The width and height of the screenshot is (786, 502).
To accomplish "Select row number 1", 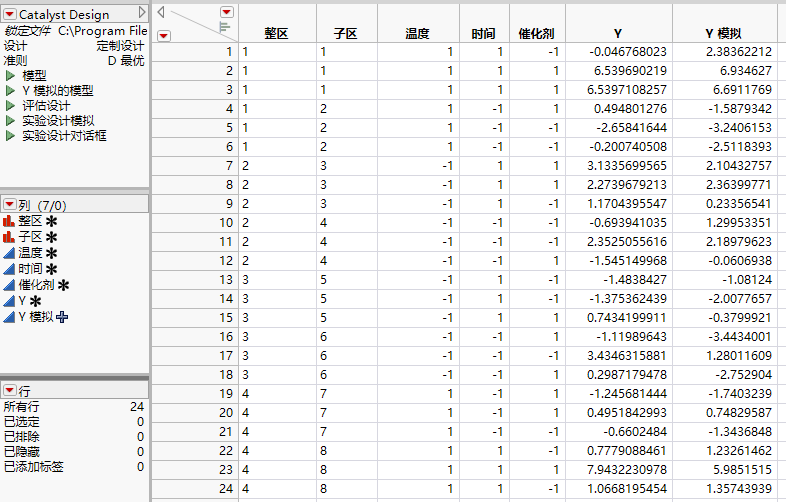I will coord(230,52).
